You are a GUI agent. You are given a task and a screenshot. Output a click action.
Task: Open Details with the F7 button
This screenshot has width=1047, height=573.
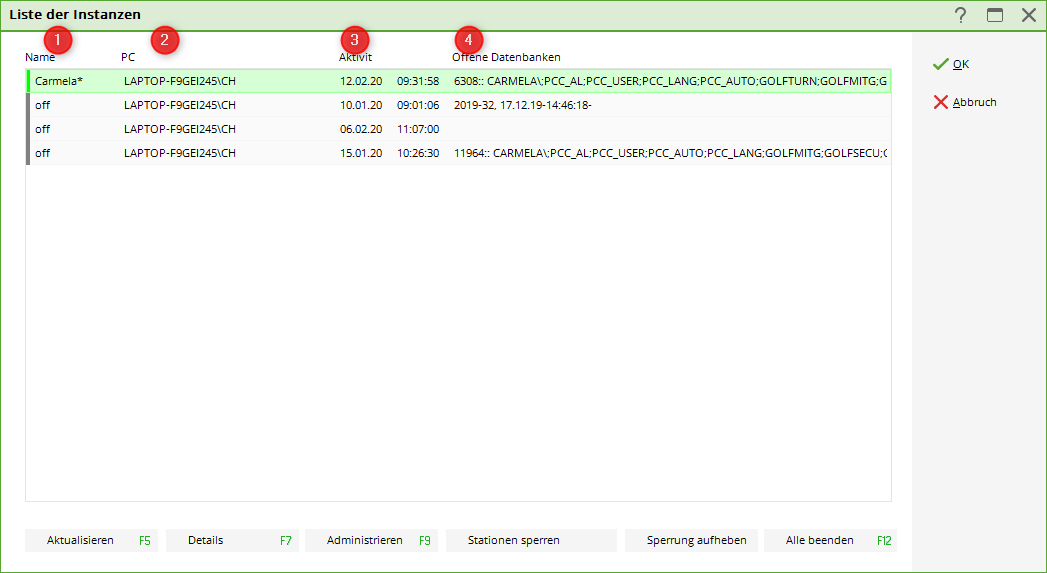tap(232, 540)
